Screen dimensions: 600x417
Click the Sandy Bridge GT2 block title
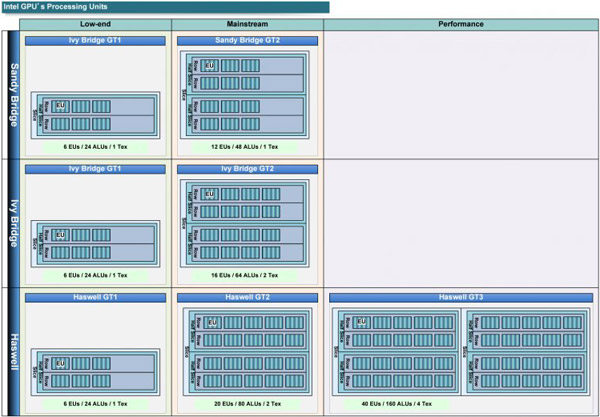247,41
